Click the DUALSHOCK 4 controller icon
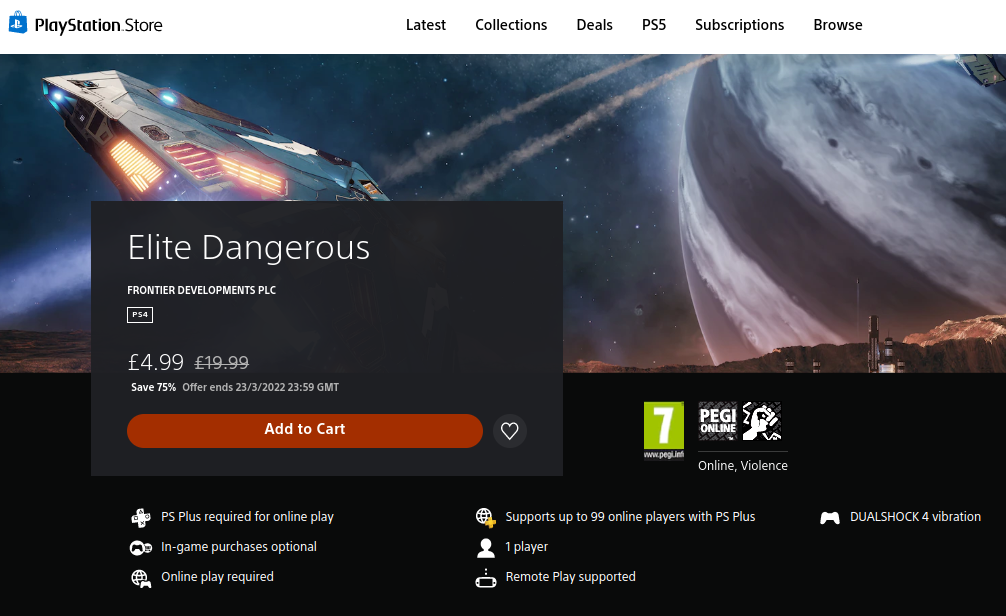This screenshot has width=1006, height=616. (830, 518)
